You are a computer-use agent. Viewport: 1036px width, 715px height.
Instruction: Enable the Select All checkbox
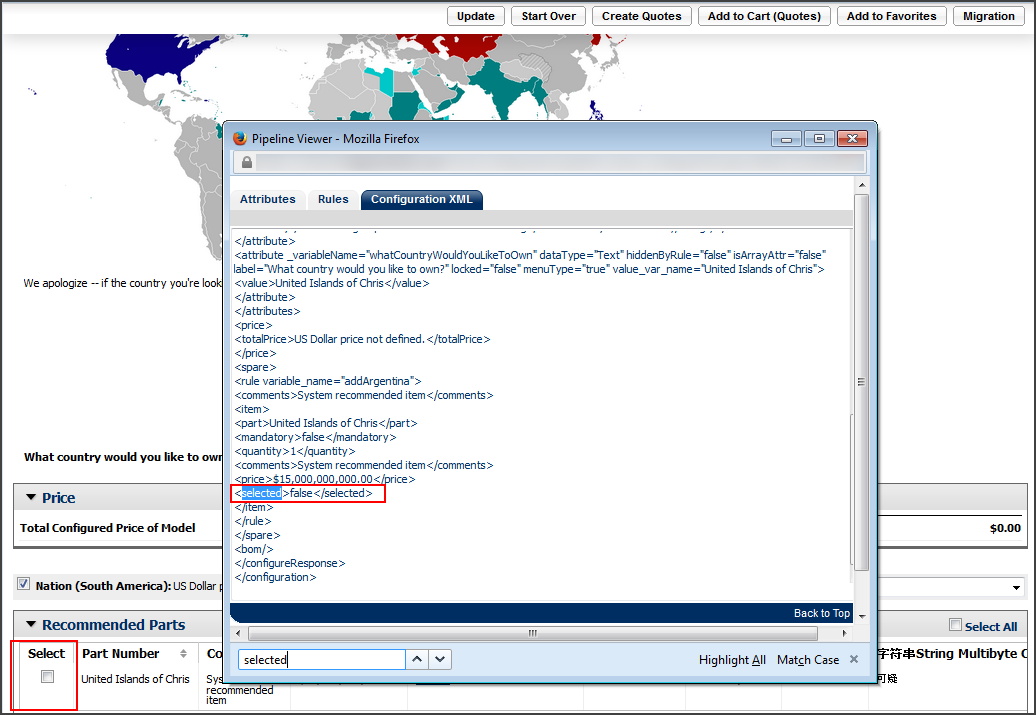click(x=955, y=625)
